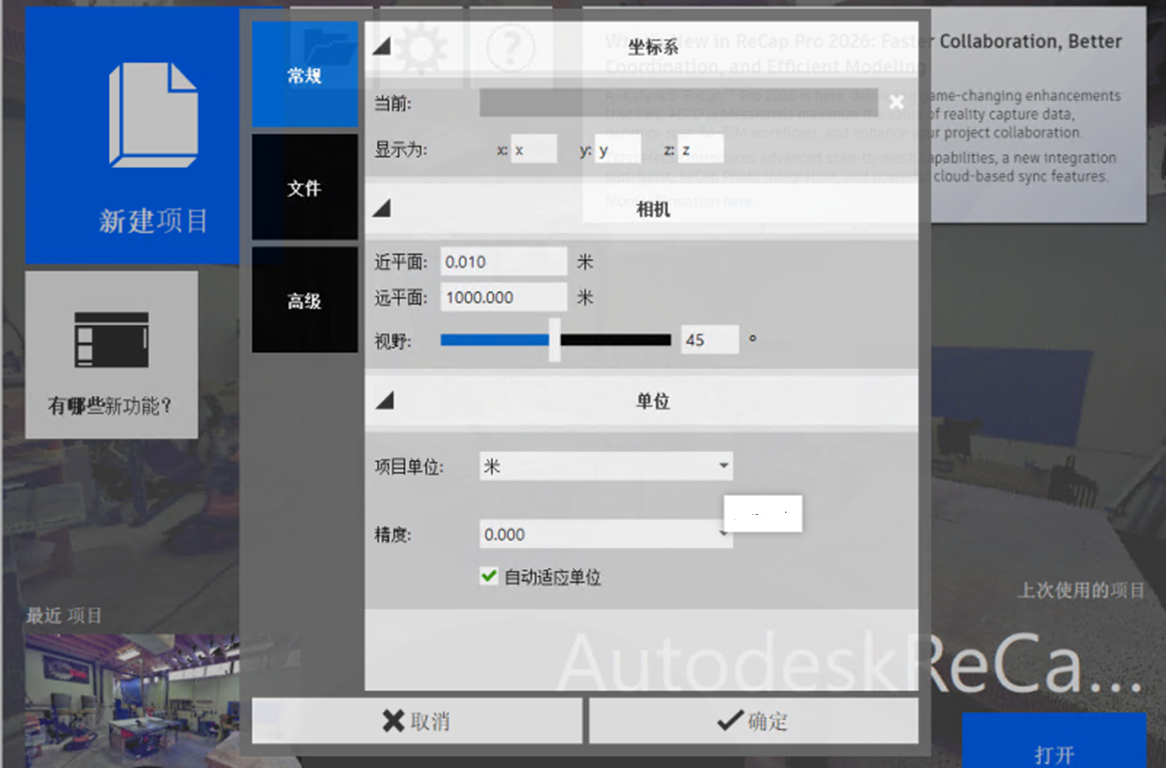Click the current coordinate system field

(x=678, y=103)
